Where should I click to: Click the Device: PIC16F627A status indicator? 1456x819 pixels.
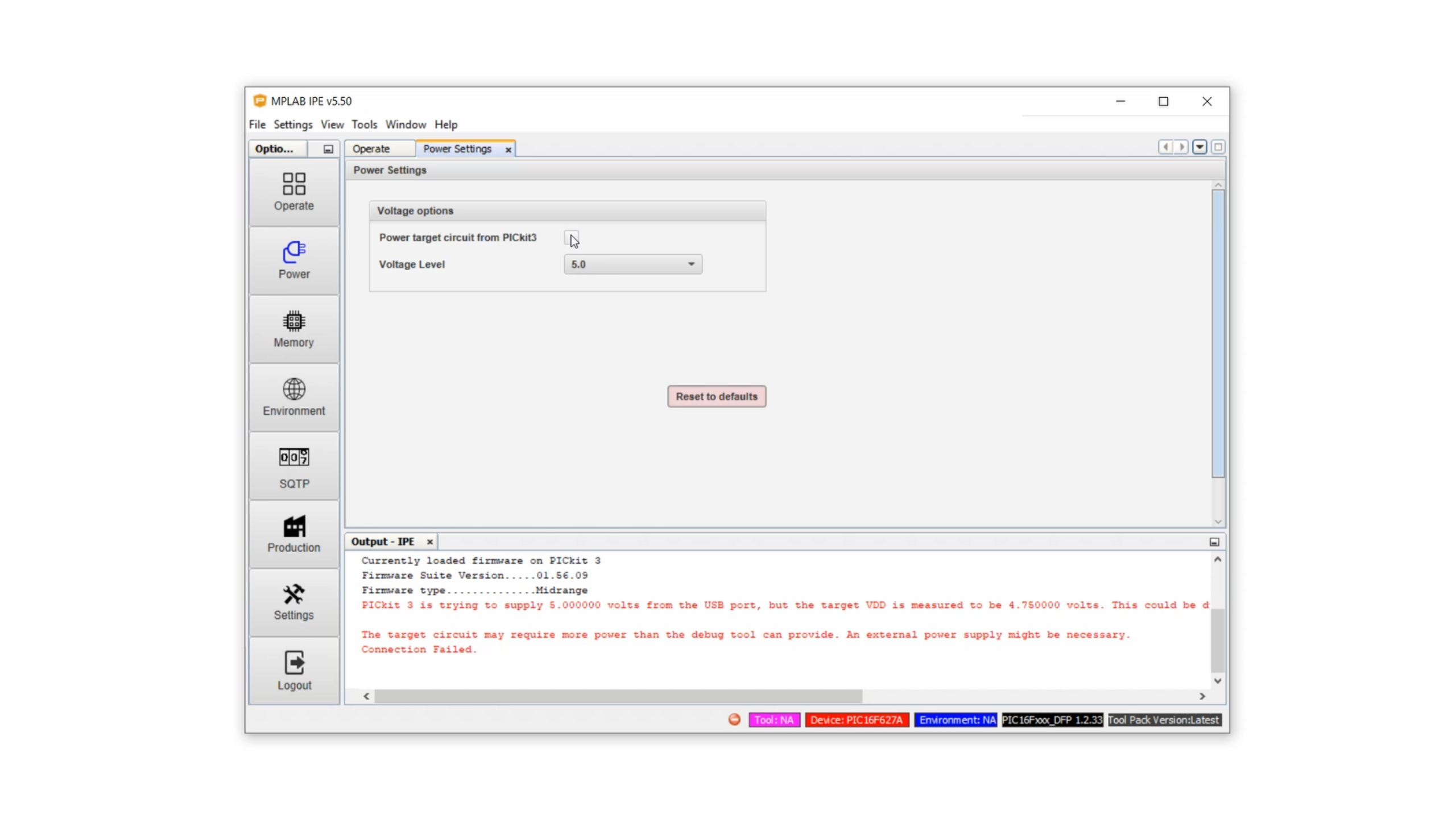tap(856, 720)
